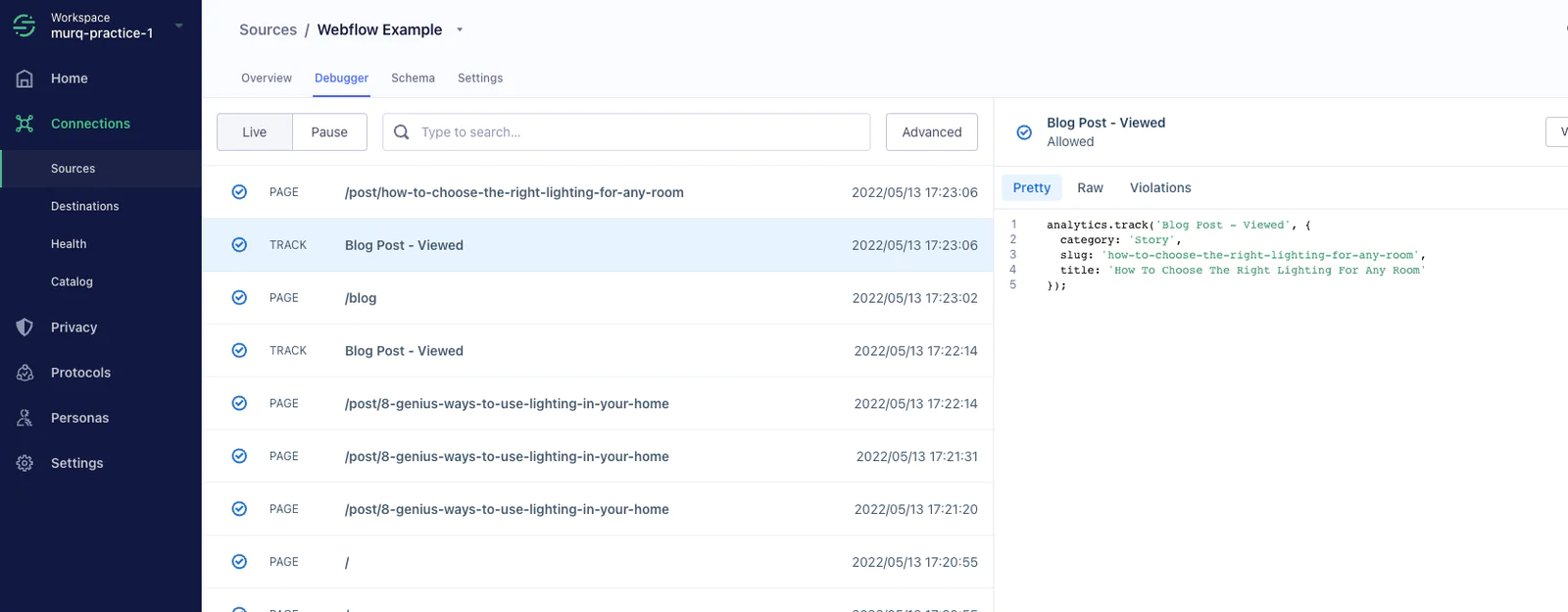This screenshot has width=1568, height=612.
Task: Switch to the Schema tab
Action: click(x=413, y=78)
